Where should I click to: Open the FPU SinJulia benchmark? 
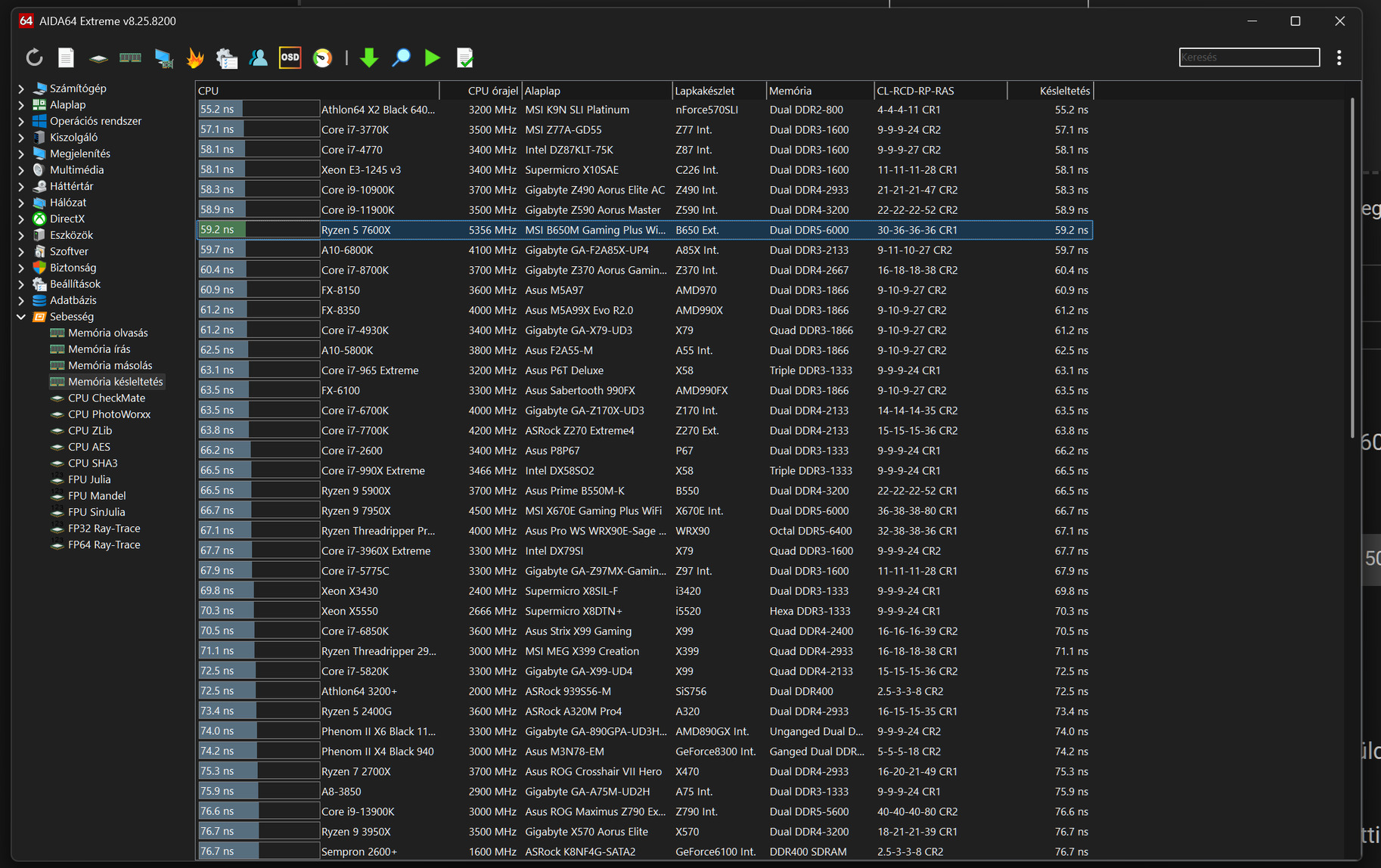96,512
